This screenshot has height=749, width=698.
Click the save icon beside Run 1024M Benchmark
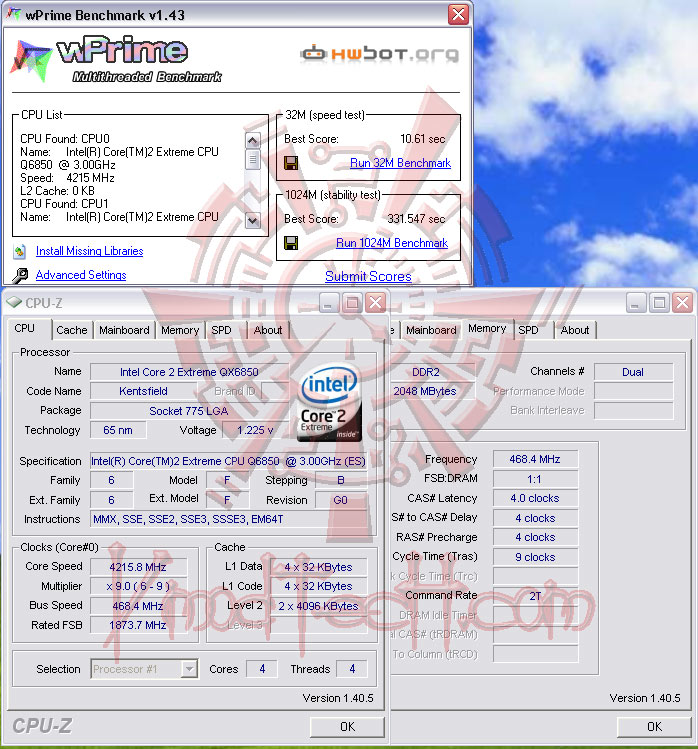coord(291,243)
